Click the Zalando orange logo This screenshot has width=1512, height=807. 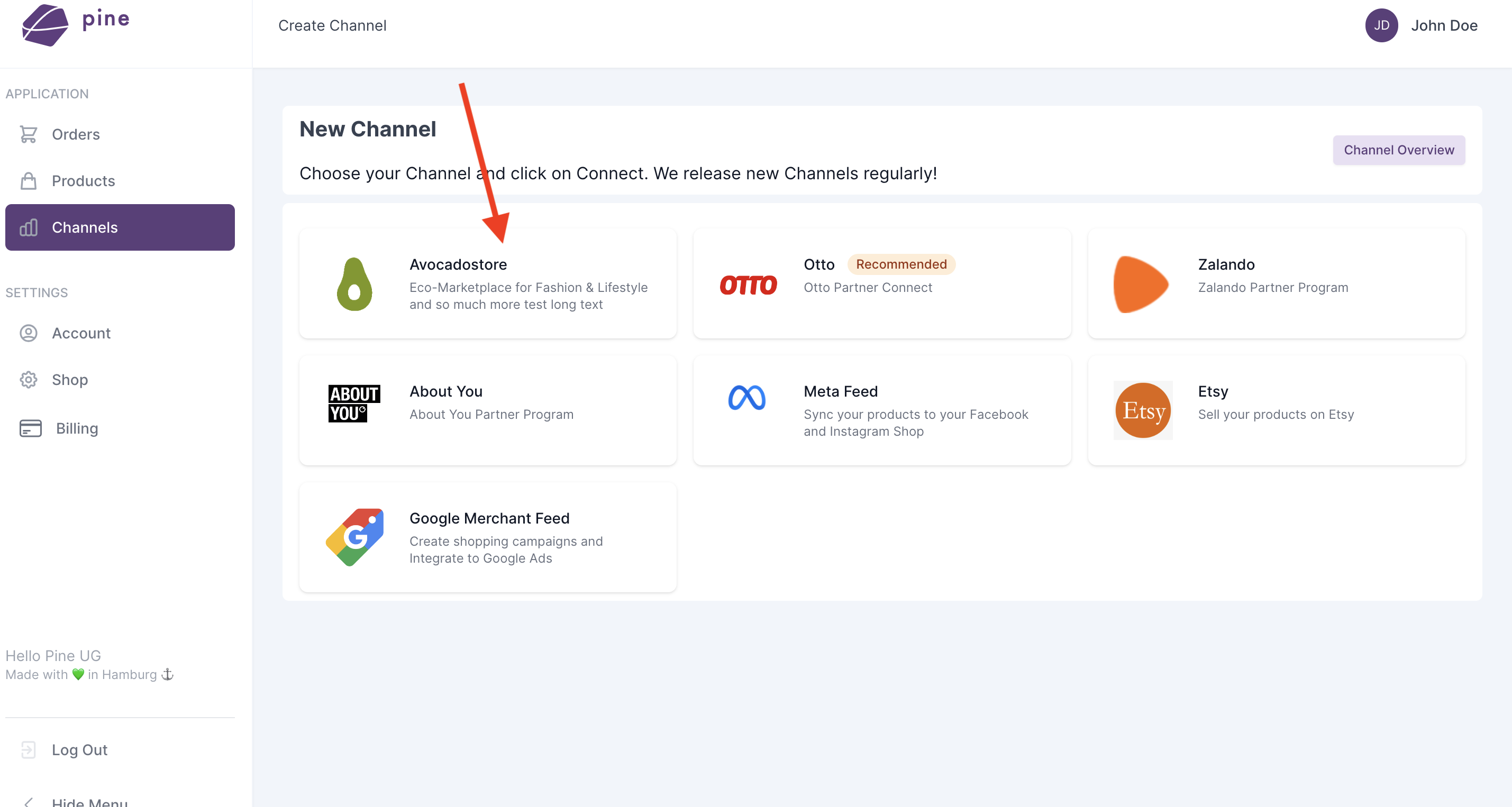coord(1141,285)
